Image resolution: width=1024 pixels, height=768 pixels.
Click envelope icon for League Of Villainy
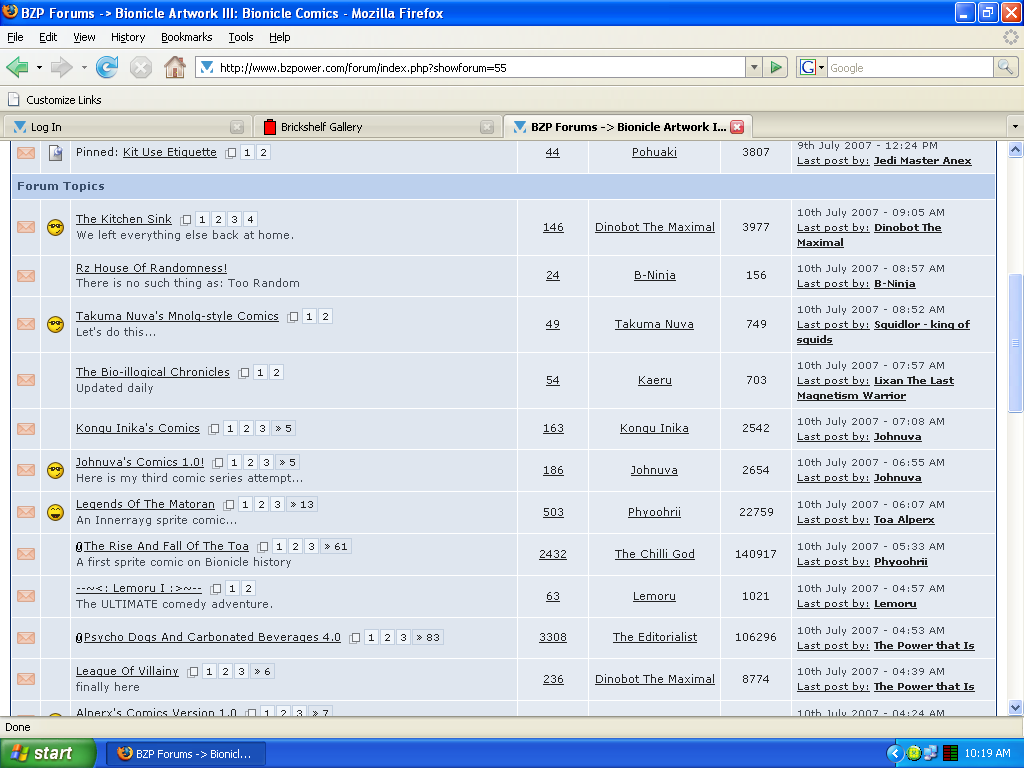[x=26, y=679]
